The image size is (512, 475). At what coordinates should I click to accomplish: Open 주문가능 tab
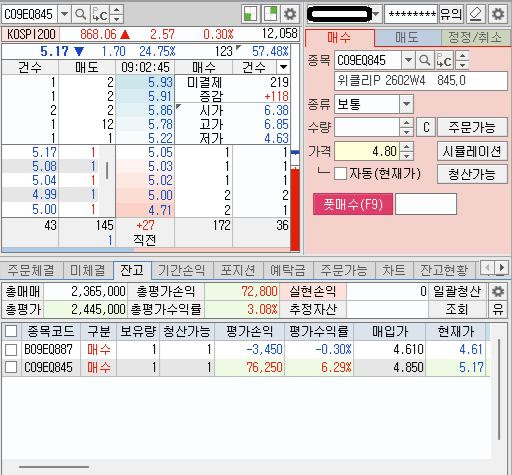tap(344, 270)
